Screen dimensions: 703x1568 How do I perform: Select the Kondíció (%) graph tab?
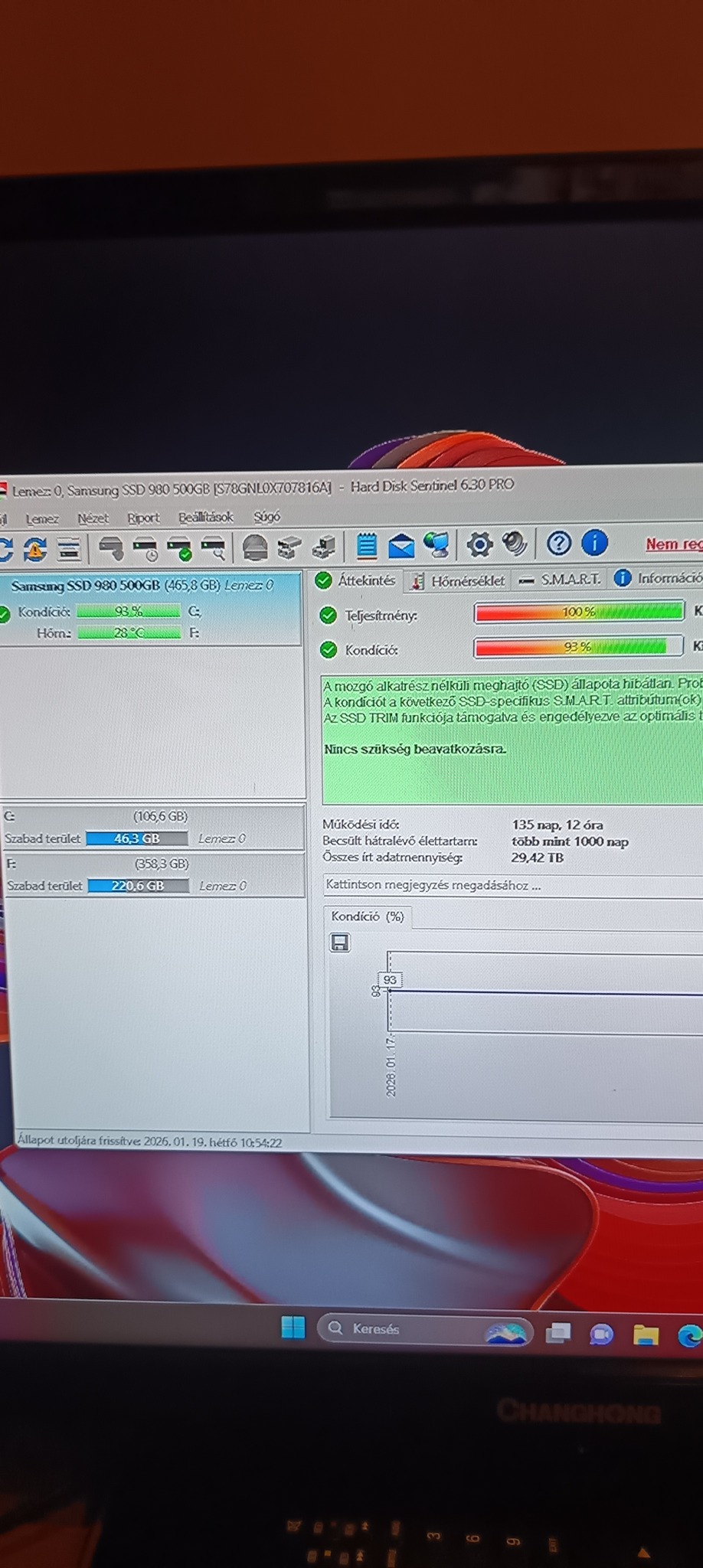pos(368,916)
